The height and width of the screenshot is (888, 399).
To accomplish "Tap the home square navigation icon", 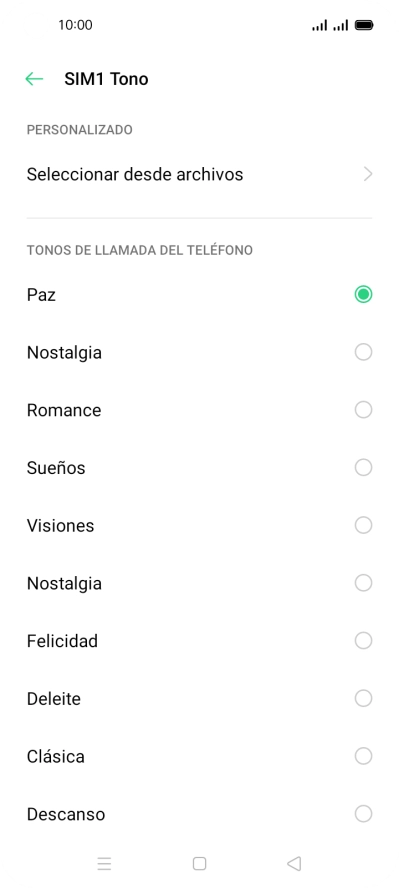I will [199, 864].
